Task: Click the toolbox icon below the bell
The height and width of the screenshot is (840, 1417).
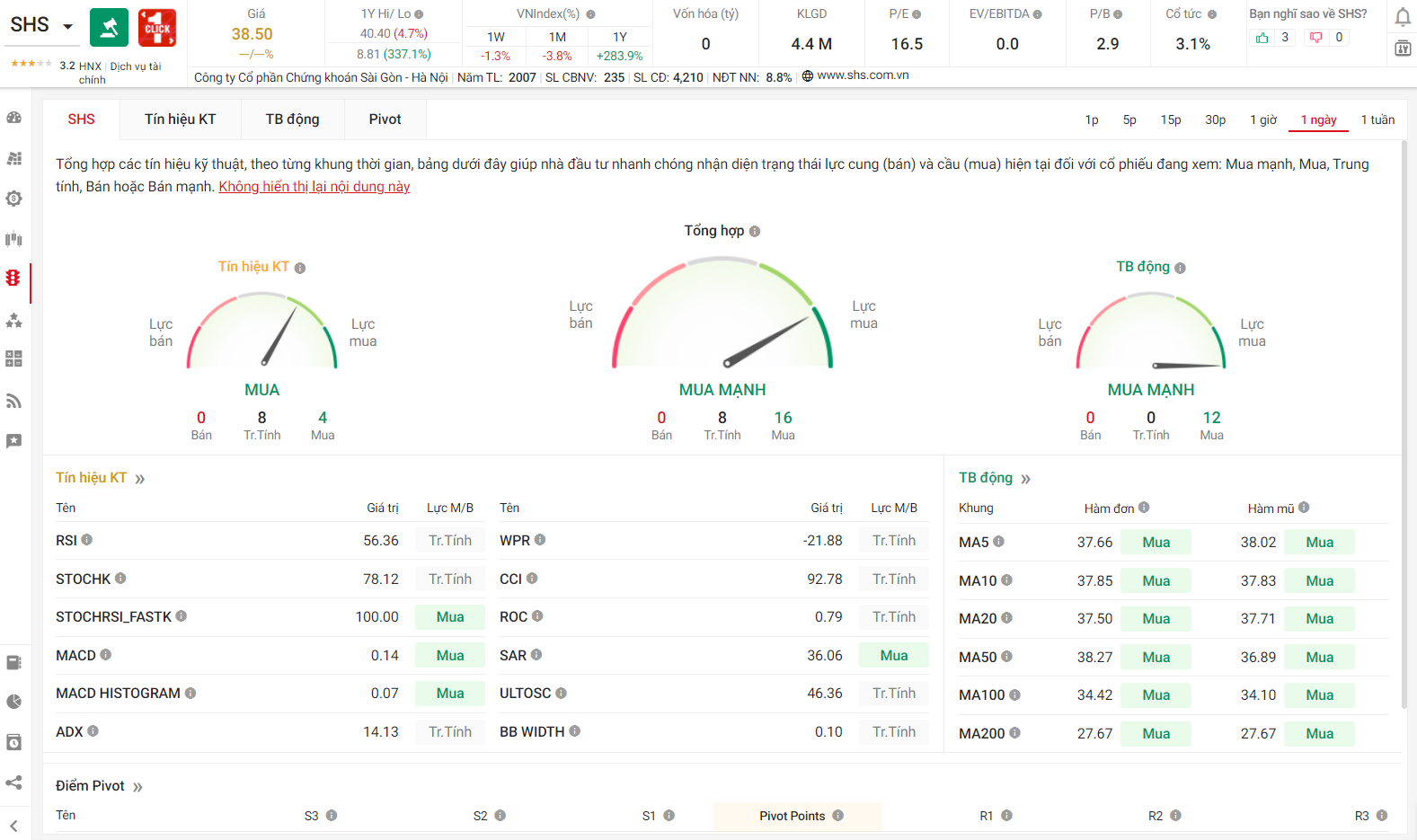Action: click(x=1402, y=48)
